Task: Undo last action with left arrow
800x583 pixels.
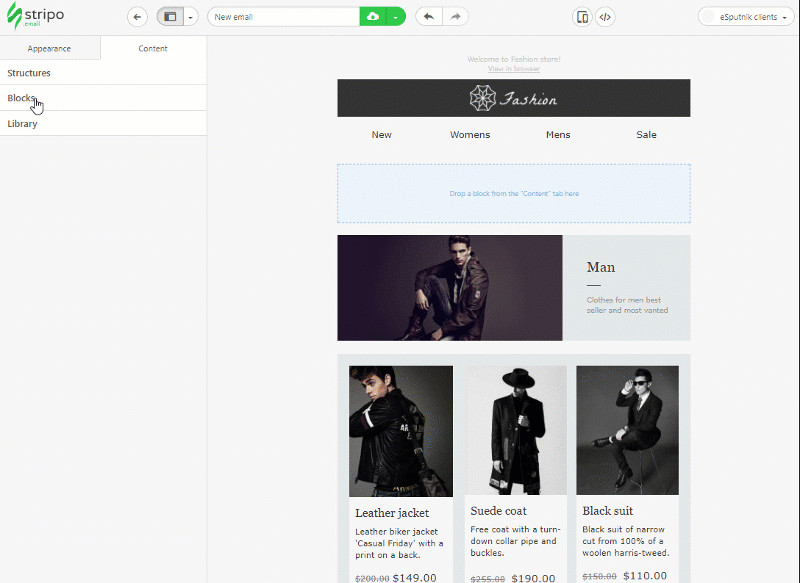Action: point(429,17)
